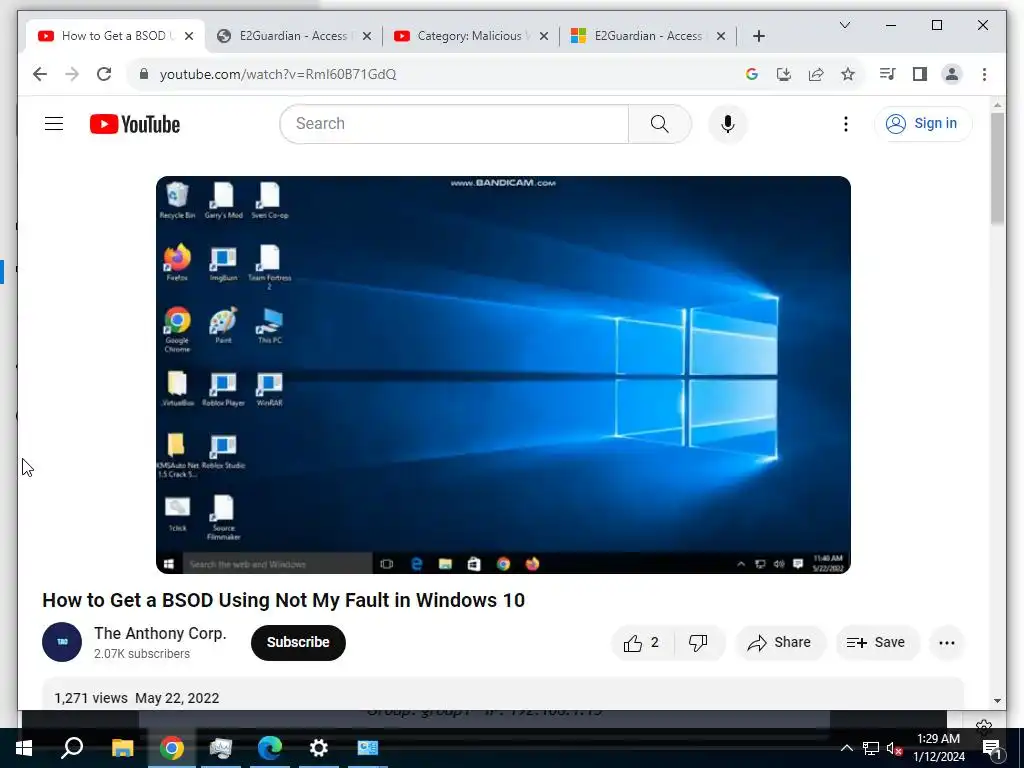Screen dimensions: 1024x768
Task: Open the Chrome profile avatar
Action: [x=952, y=74]
